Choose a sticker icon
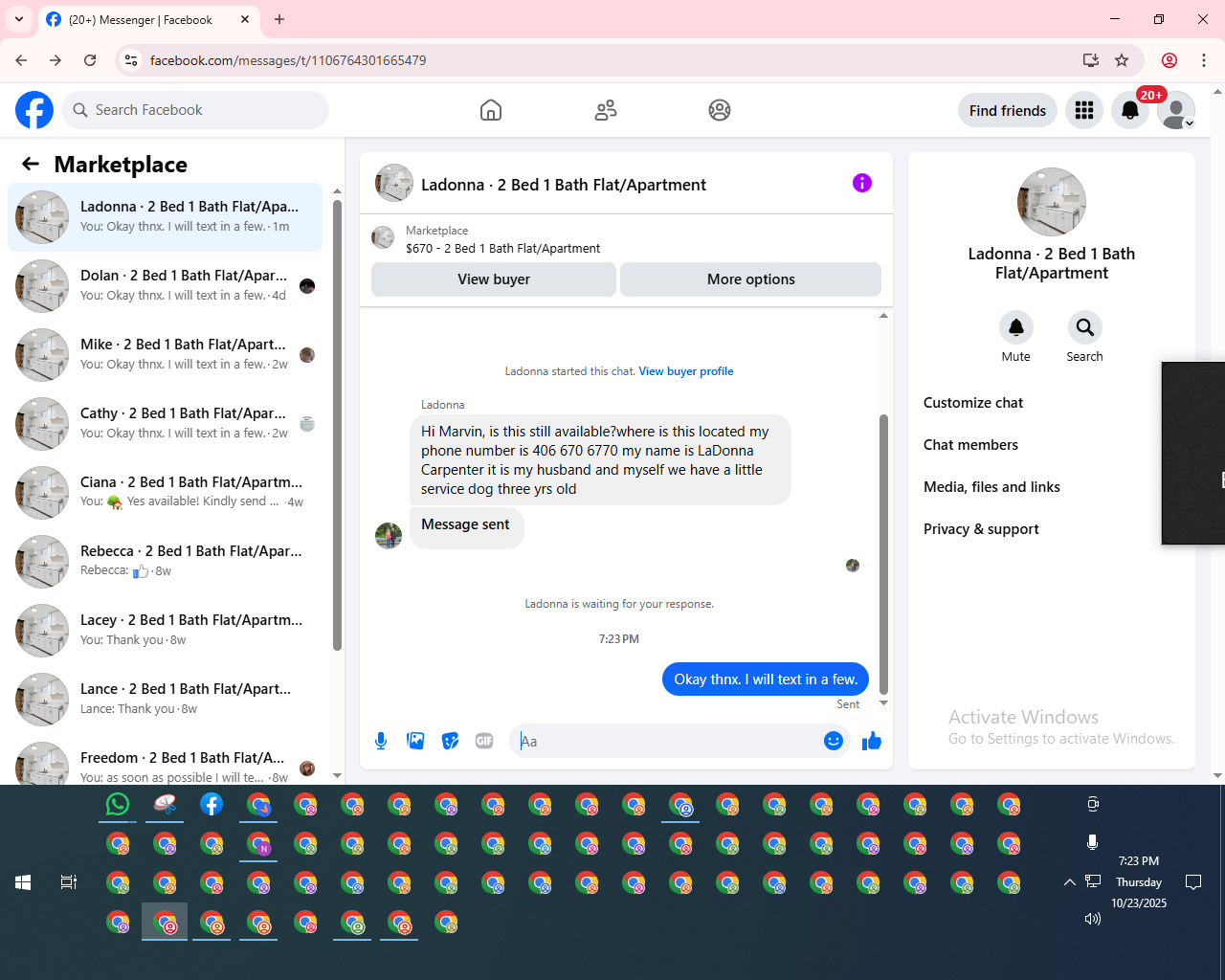The image size is (1225, 980). click(450, 741)
